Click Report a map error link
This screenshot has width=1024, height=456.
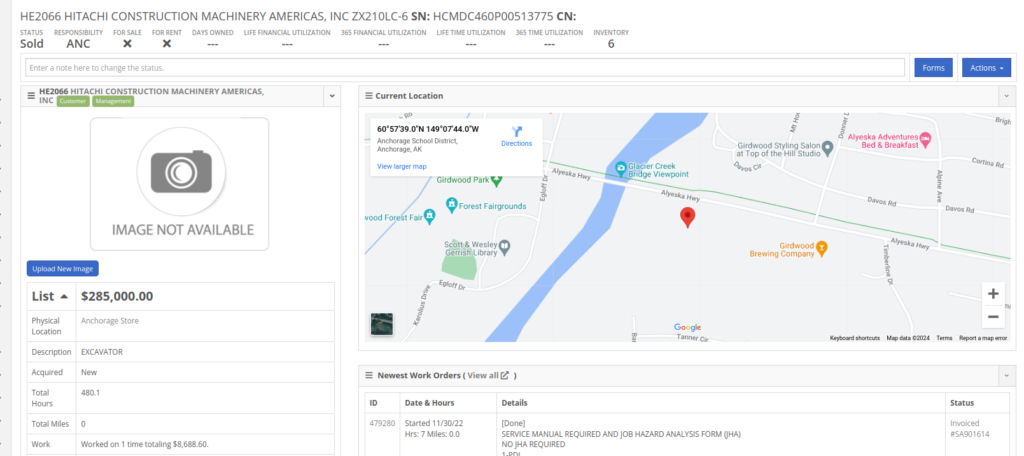[983, 338]
